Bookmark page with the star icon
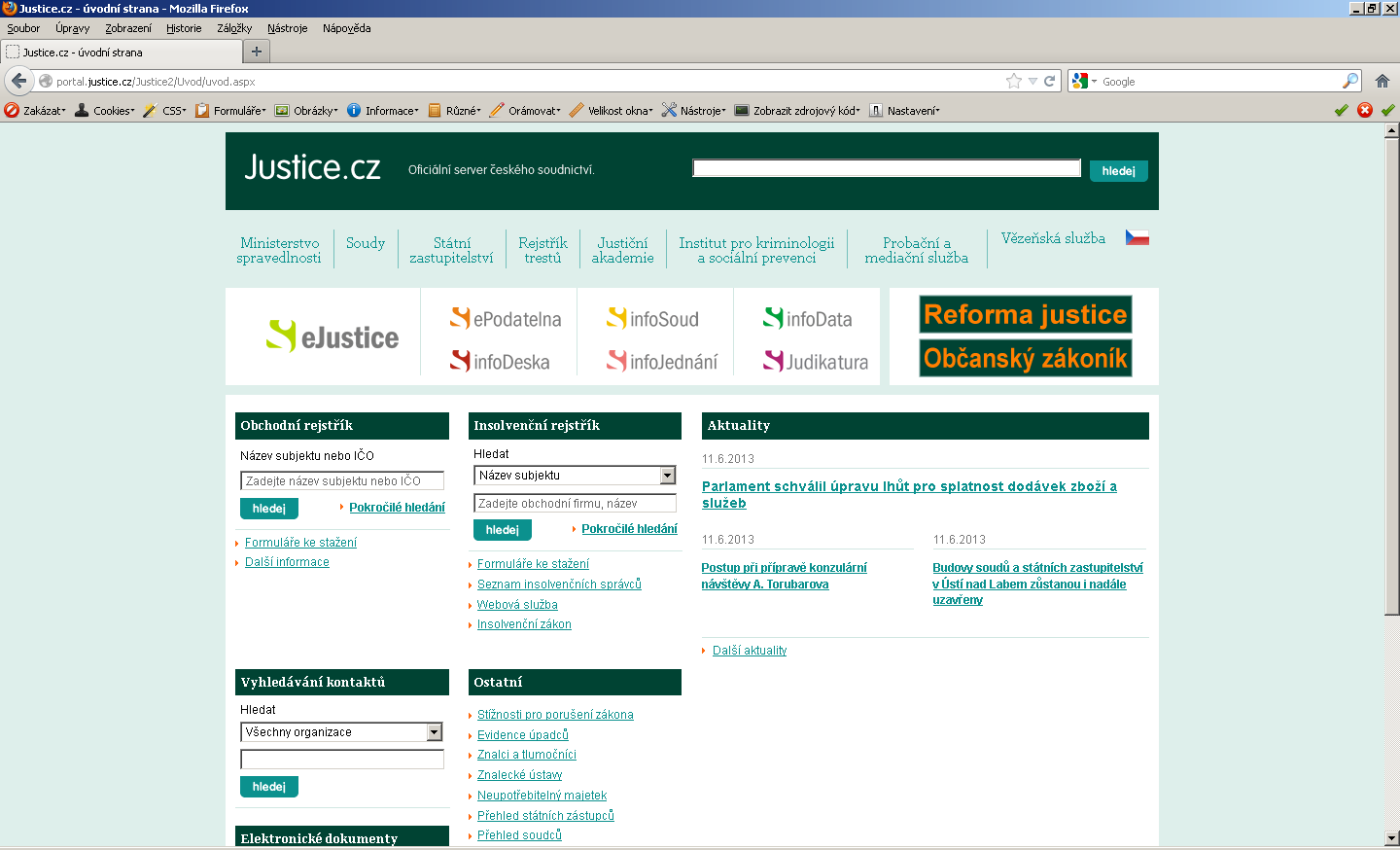The height and width of the screenshot is (850, 1400). point(1014,81)
